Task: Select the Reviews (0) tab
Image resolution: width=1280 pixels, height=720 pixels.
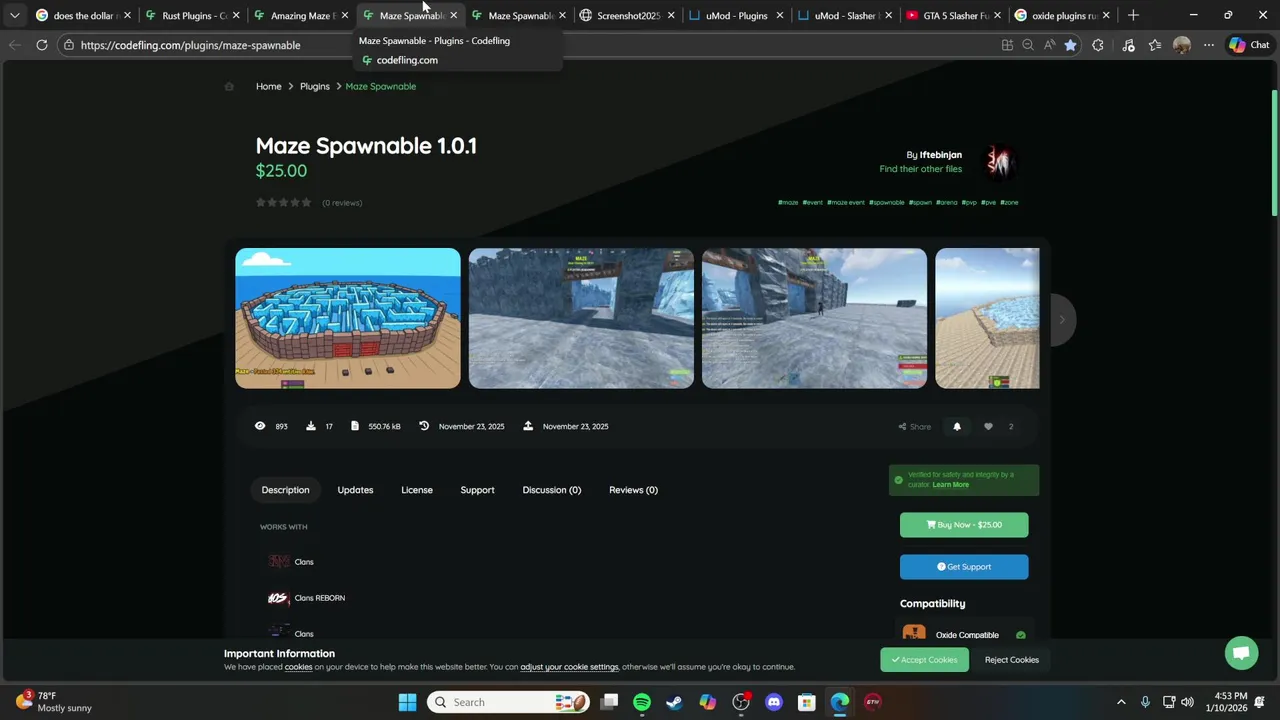Action: click(x=633, y=490)
